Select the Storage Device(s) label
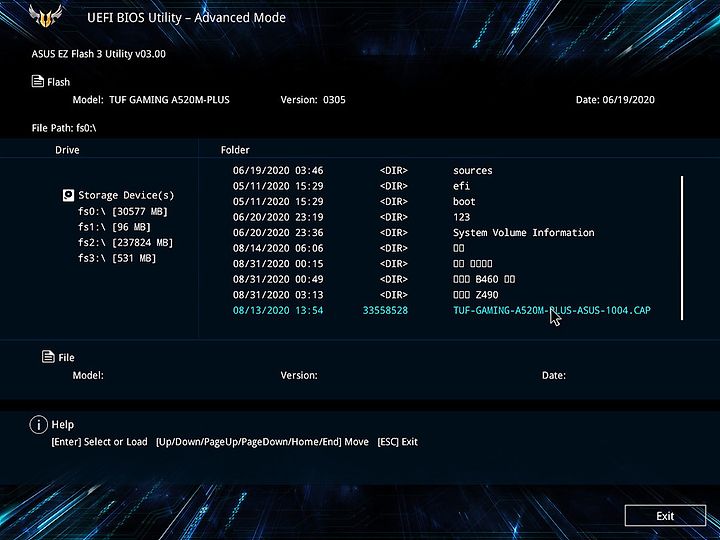 126,195
